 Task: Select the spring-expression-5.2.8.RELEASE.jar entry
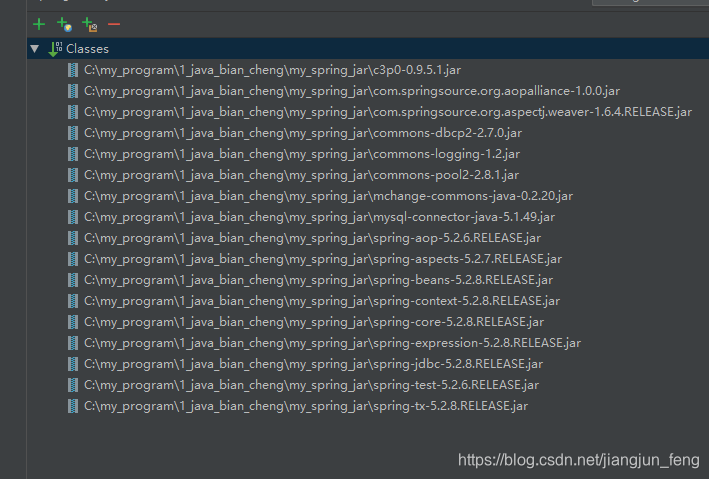point(333,343)
